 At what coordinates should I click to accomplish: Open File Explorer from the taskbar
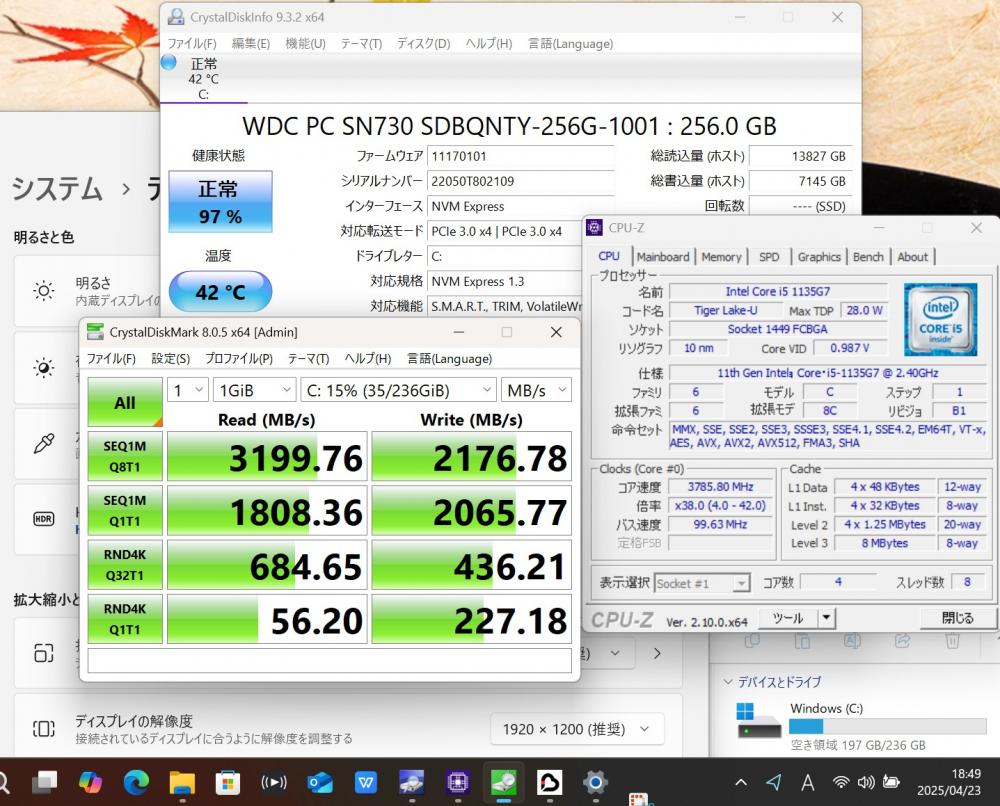point(182,782)
